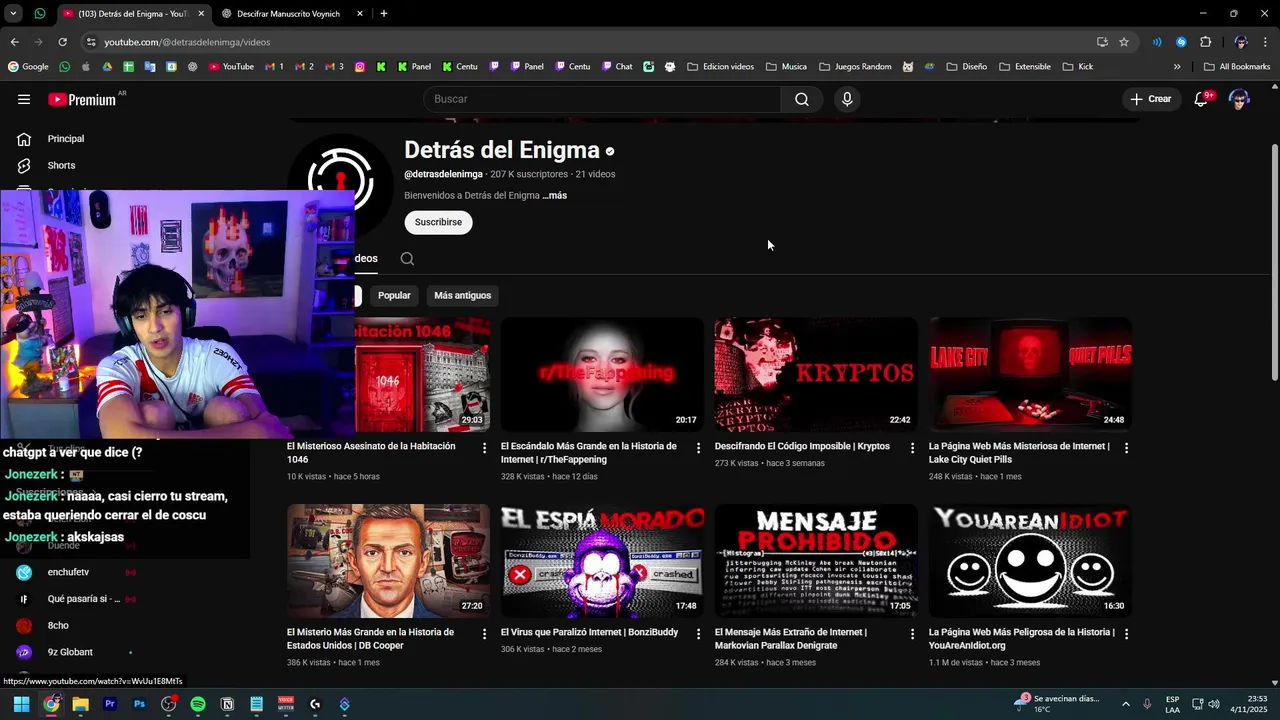The width and height of the screenshot is (1280, 720).
Task: Click the Buscar search field
Action: tap(602, 99)
